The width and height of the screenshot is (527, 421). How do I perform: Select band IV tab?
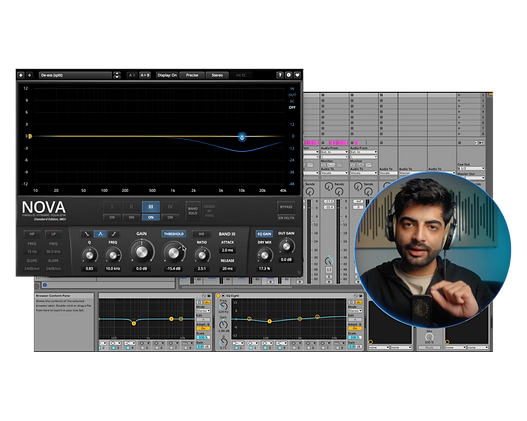(x=170, y=207)
